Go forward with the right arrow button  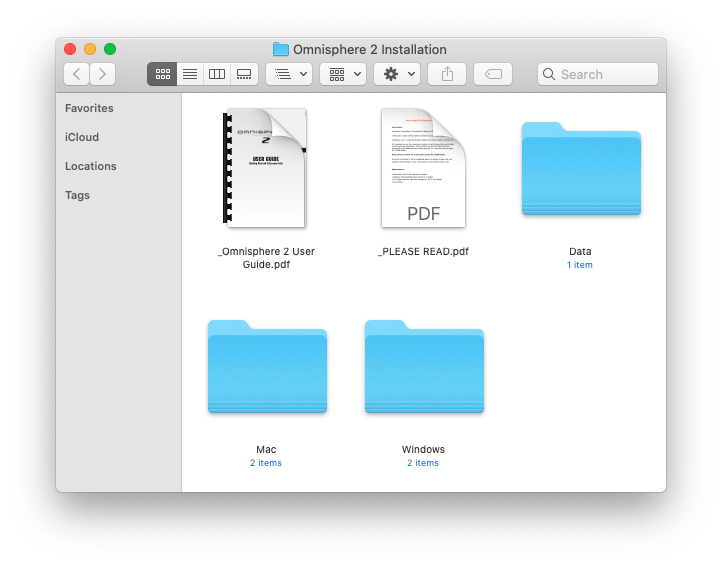click(x=103, y=74)
